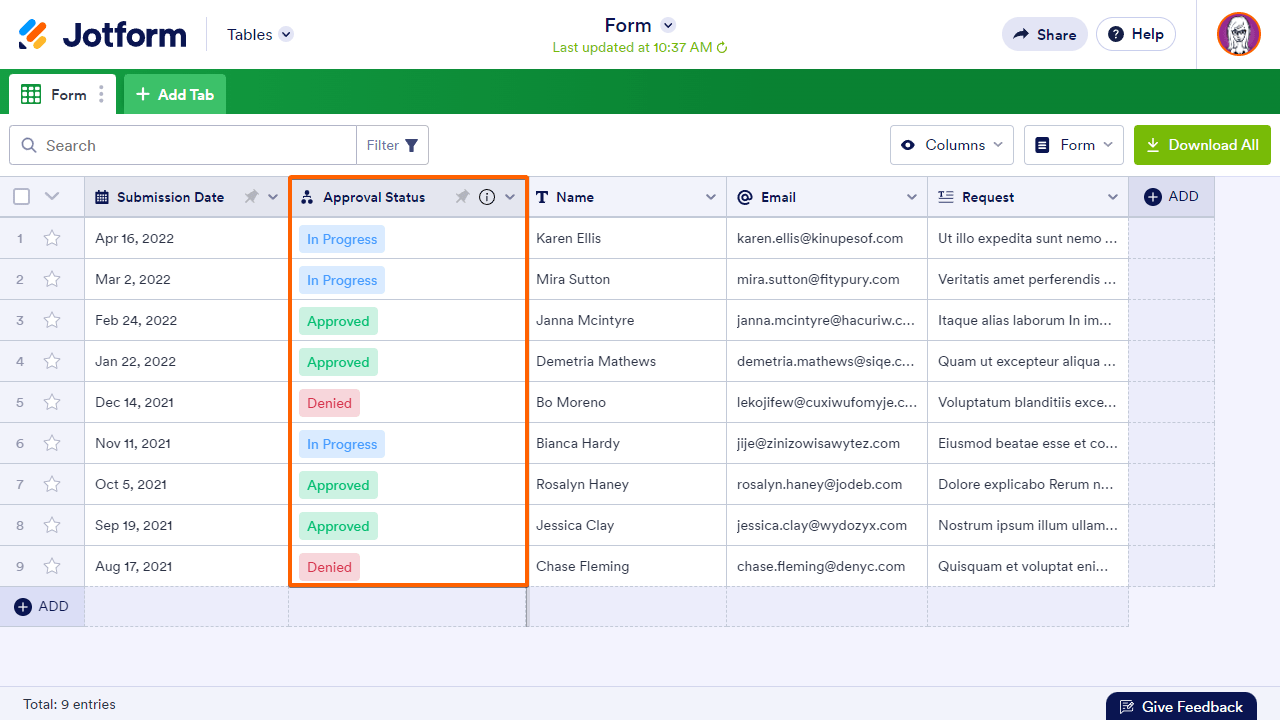Open Submission Date column menu chevron
The height and width of the screenshot is (720, 1280).
click(273, 197)
